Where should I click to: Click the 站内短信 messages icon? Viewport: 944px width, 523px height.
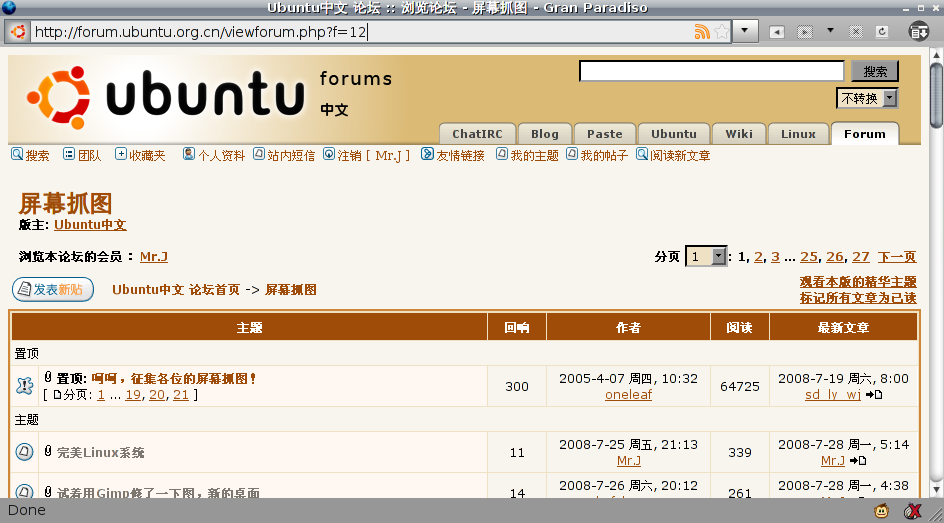pyautogui.click(x=259, y=154)
